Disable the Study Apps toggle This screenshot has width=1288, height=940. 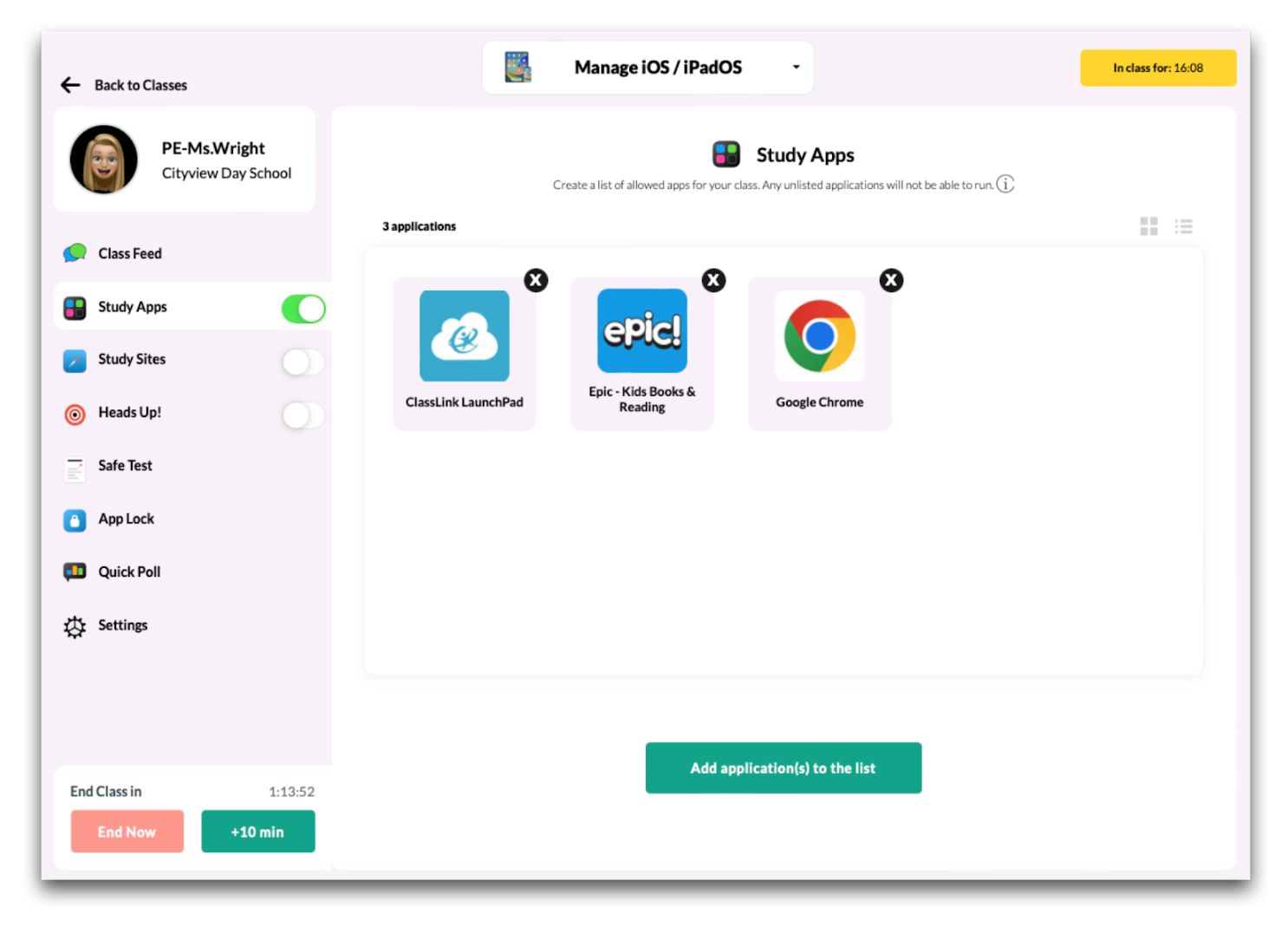302,309
